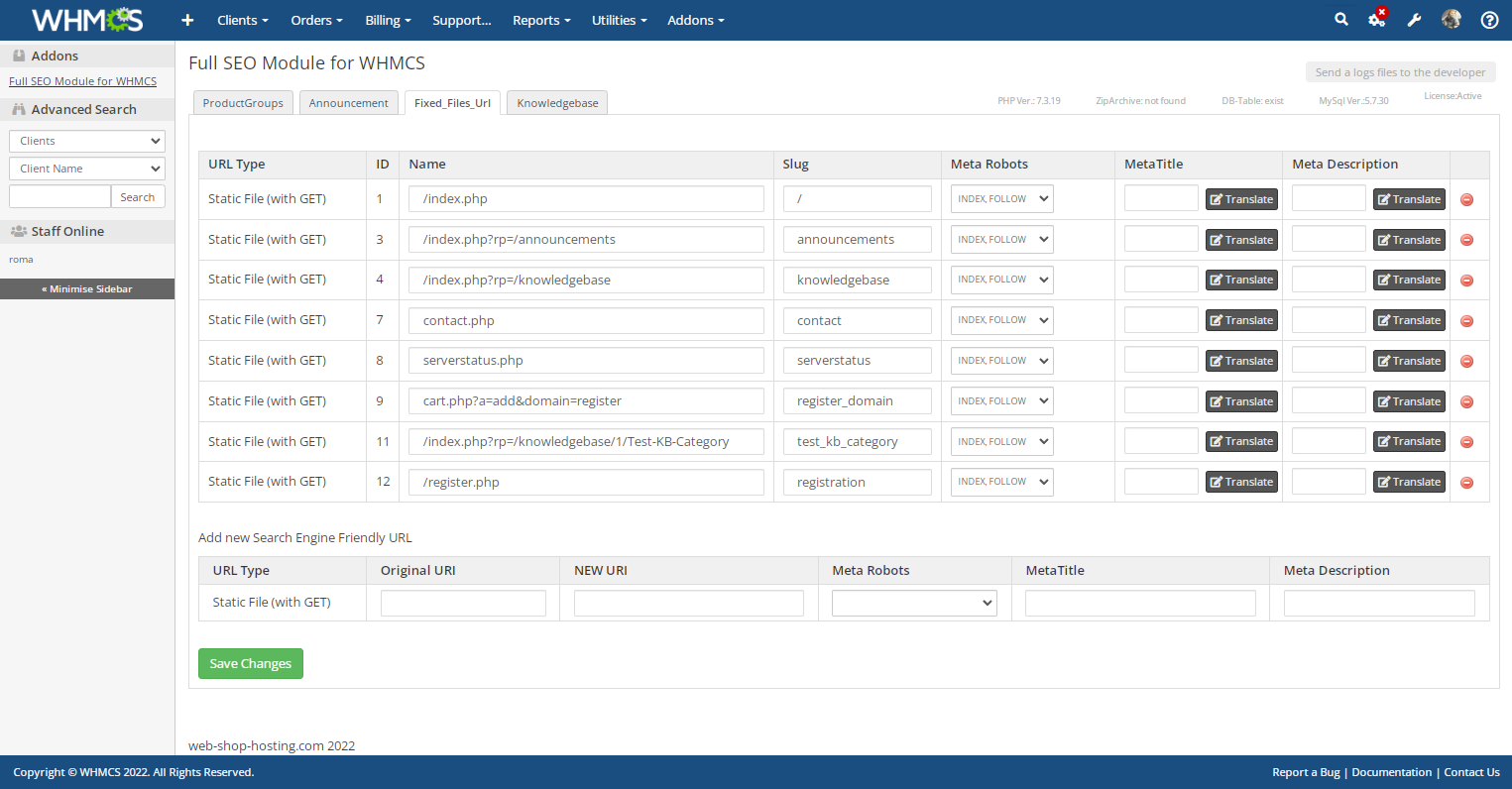Translate Meta Description for announcements row
The width and height of the screenshot is (1512, 789).
point(1409,240)
